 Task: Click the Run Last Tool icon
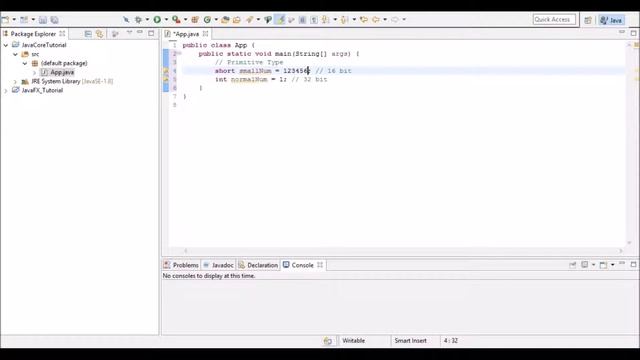pyautogui.click(x=176, y=19)
